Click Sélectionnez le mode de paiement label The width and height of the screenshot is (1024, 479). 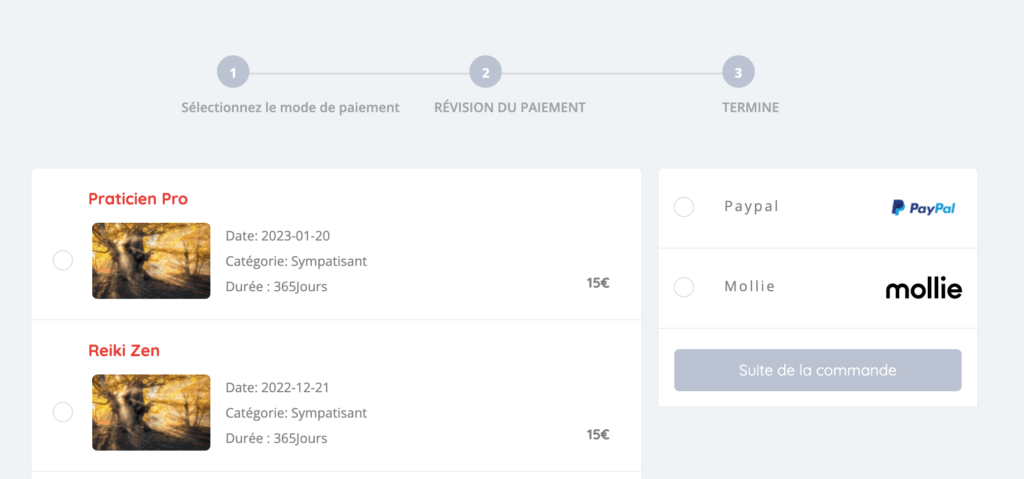[290, 107]
